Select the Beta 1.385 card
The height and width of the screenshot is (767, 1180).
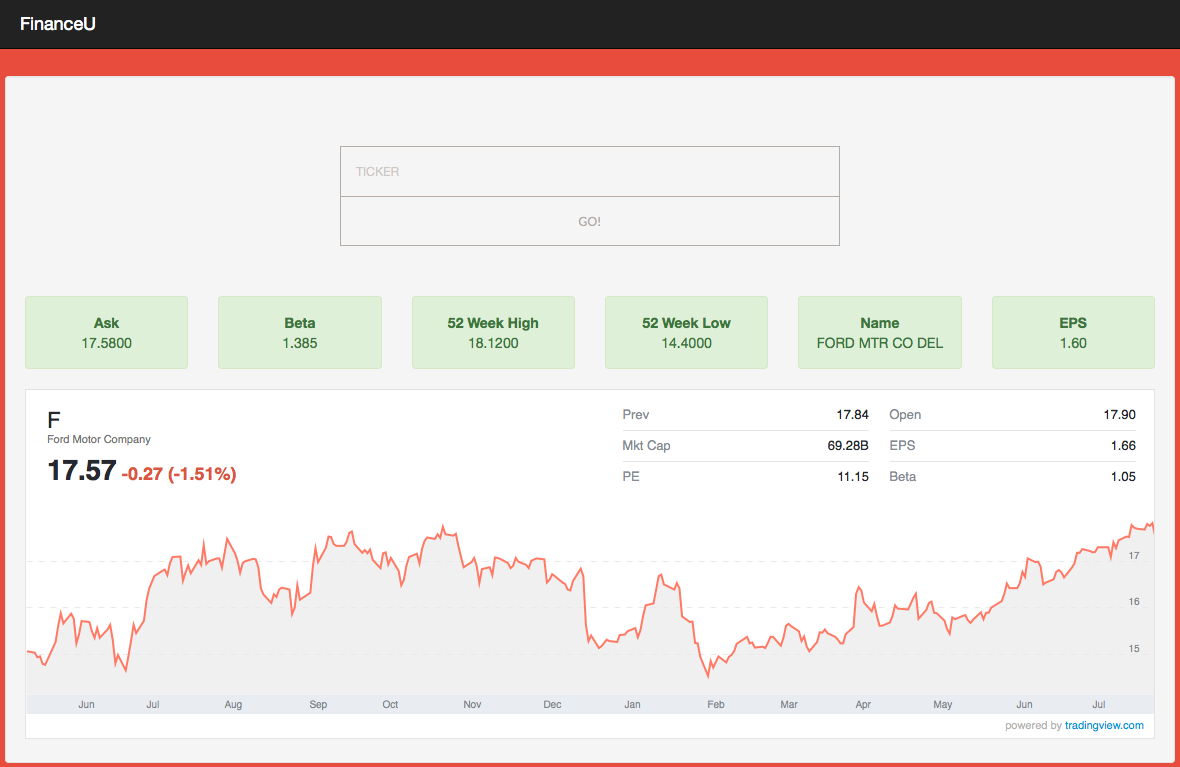click(300, 333)
